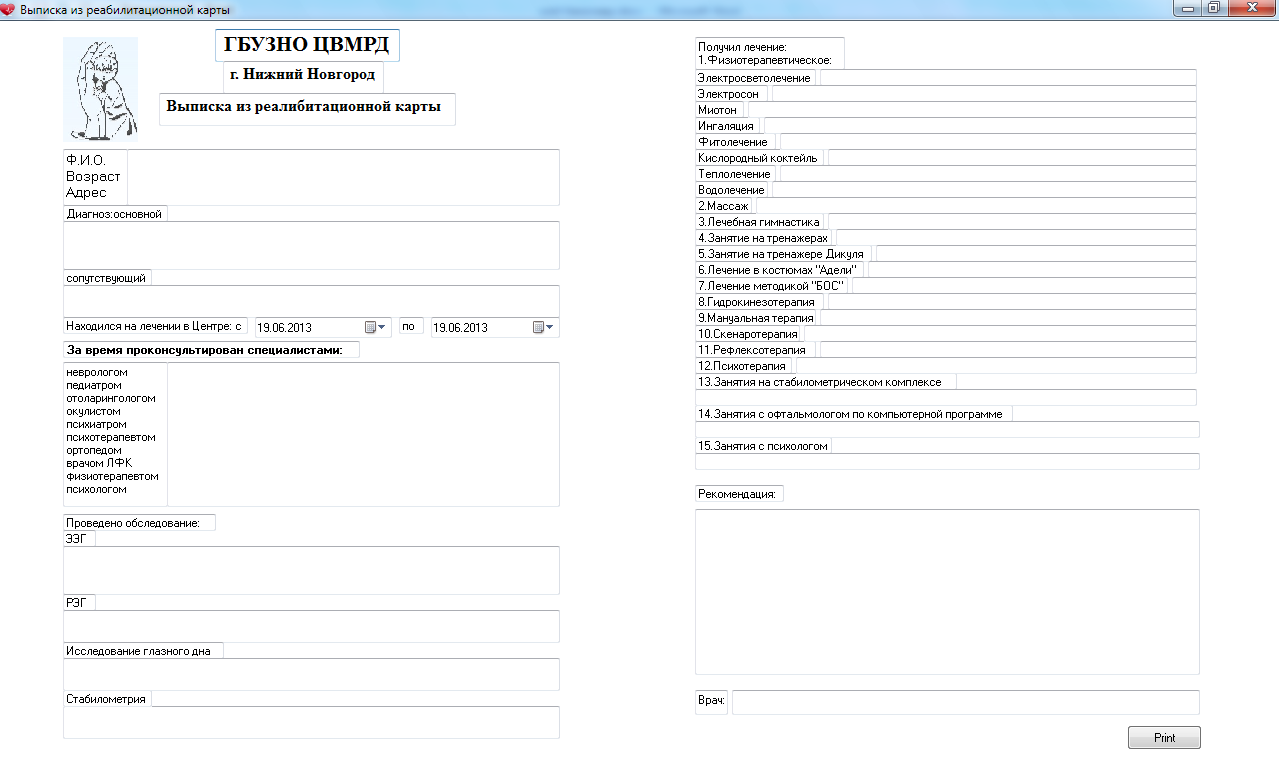Click the 'г. Нижний Новгород' label

click(x=303, y=75)
